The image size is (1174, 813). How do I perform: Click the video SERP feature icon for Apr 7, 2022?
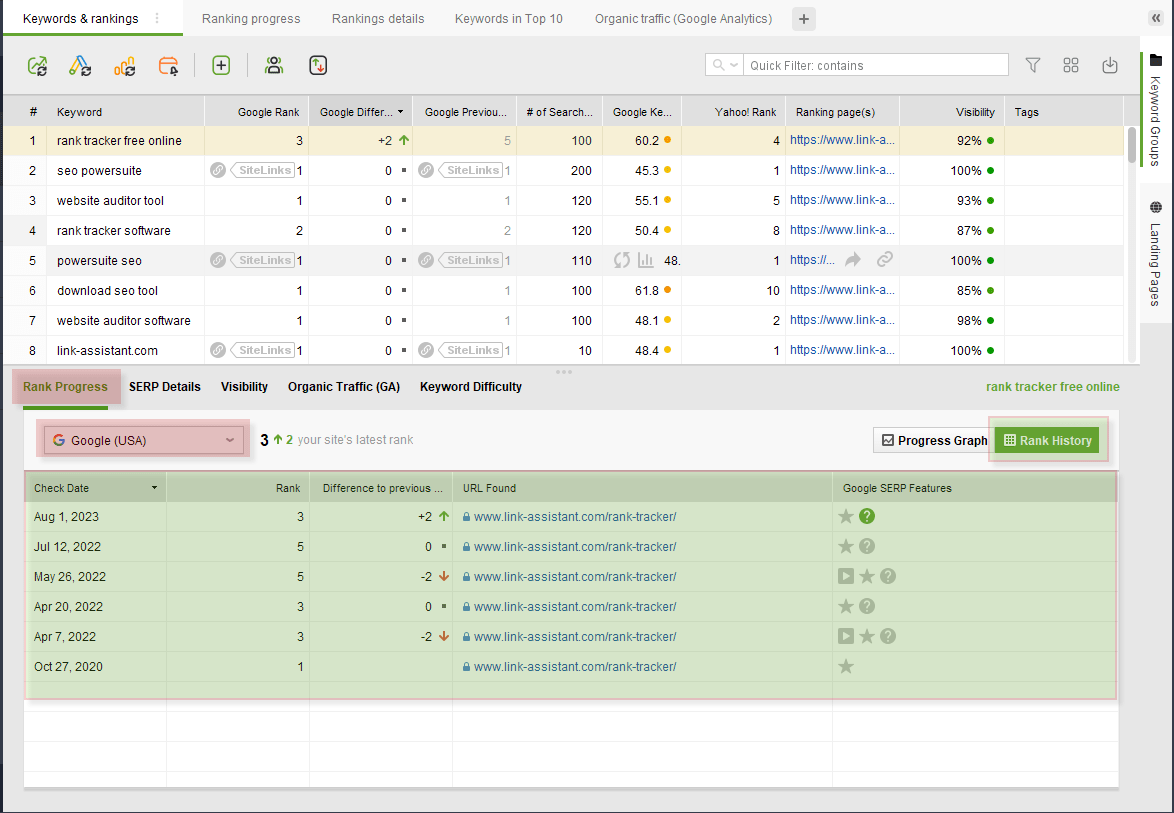tap(846, 636)
